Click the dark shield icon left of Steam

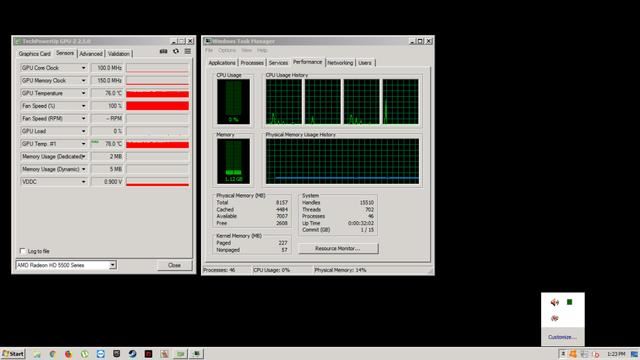point(116,354)
